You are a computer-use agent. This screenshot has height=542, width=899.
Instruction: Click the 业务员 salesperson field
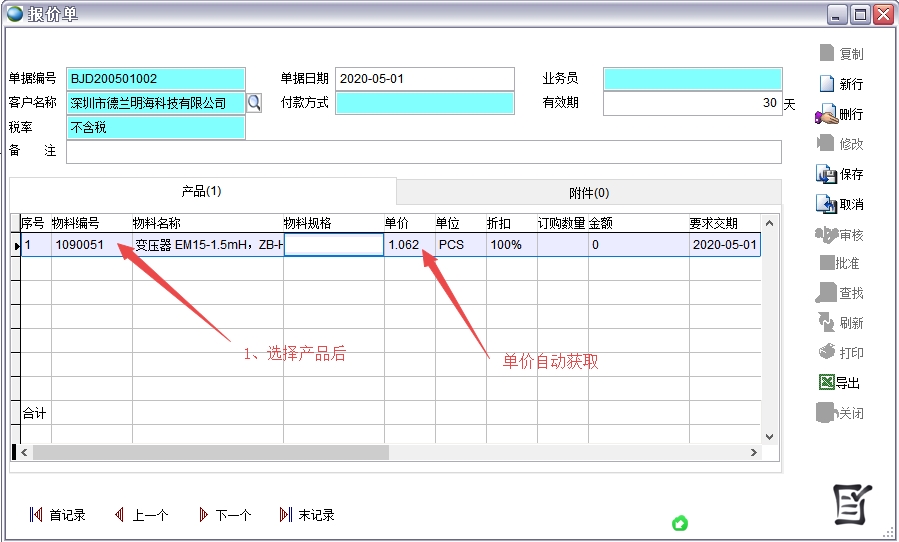coord(692,78)
